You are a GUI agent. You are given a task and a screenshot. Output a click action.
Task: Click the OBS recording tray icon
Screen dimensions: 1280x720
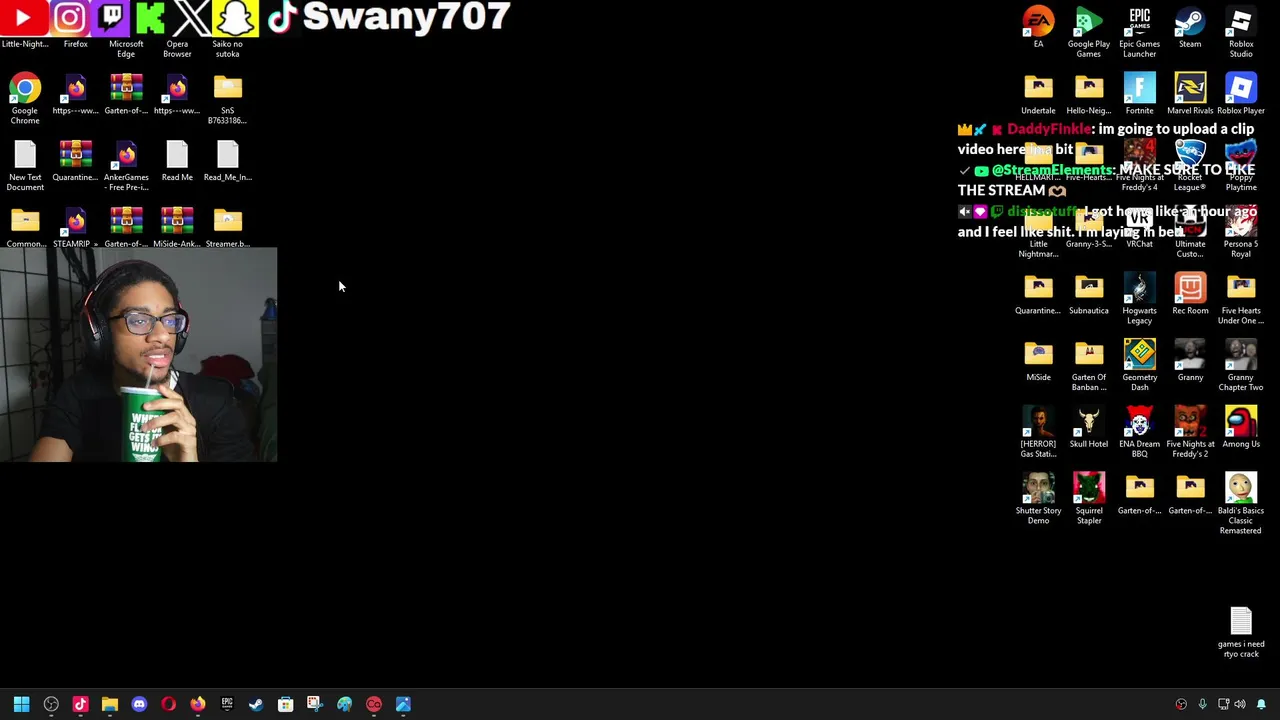coord(1181,704)
